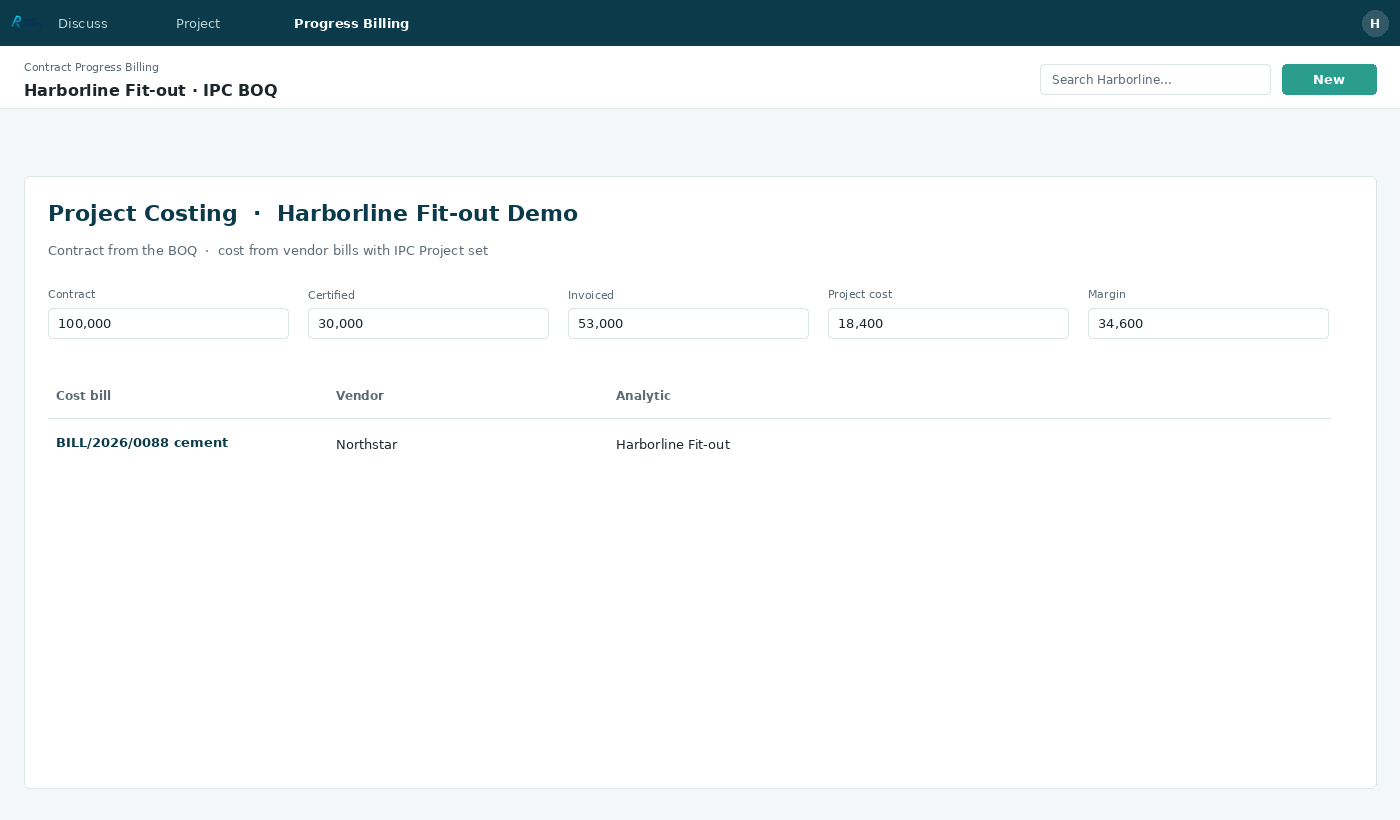
Task: Click the Harborline Fit-out analytic cell
Action: [x=673, y=445]
